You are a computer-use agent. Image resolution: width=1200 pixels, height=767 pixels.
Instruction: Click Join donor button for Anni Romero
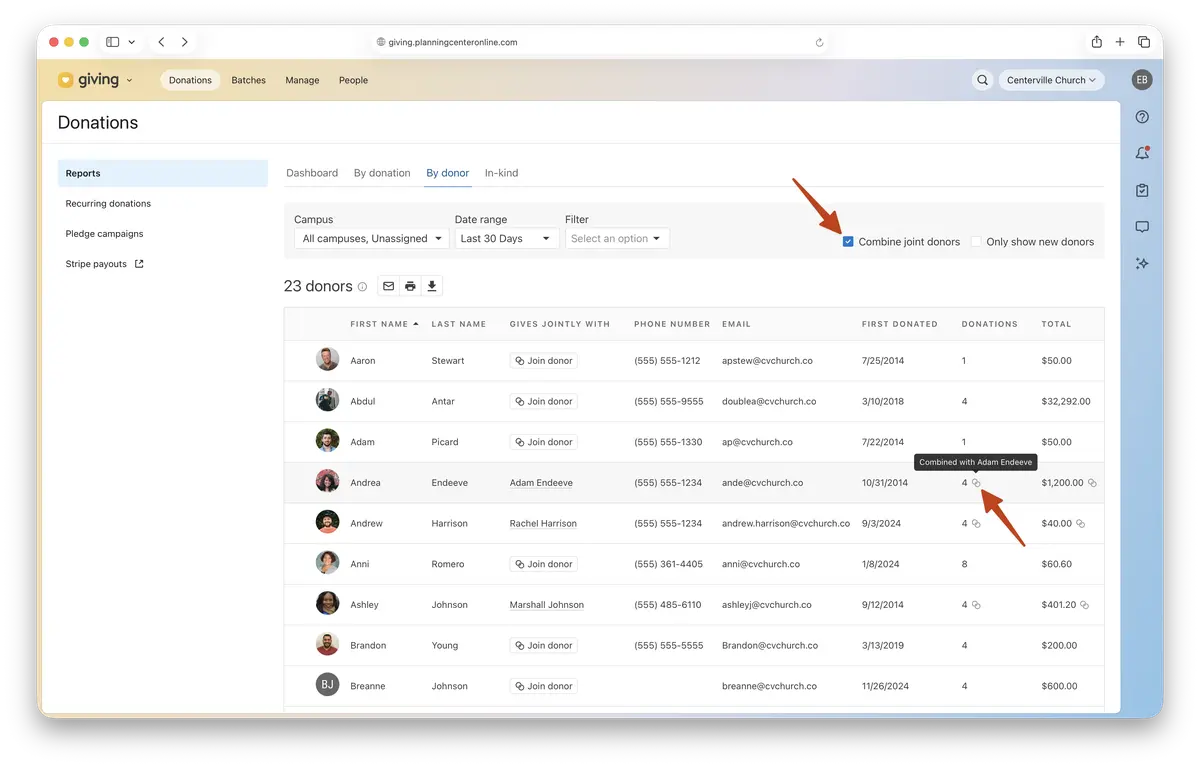544,564
